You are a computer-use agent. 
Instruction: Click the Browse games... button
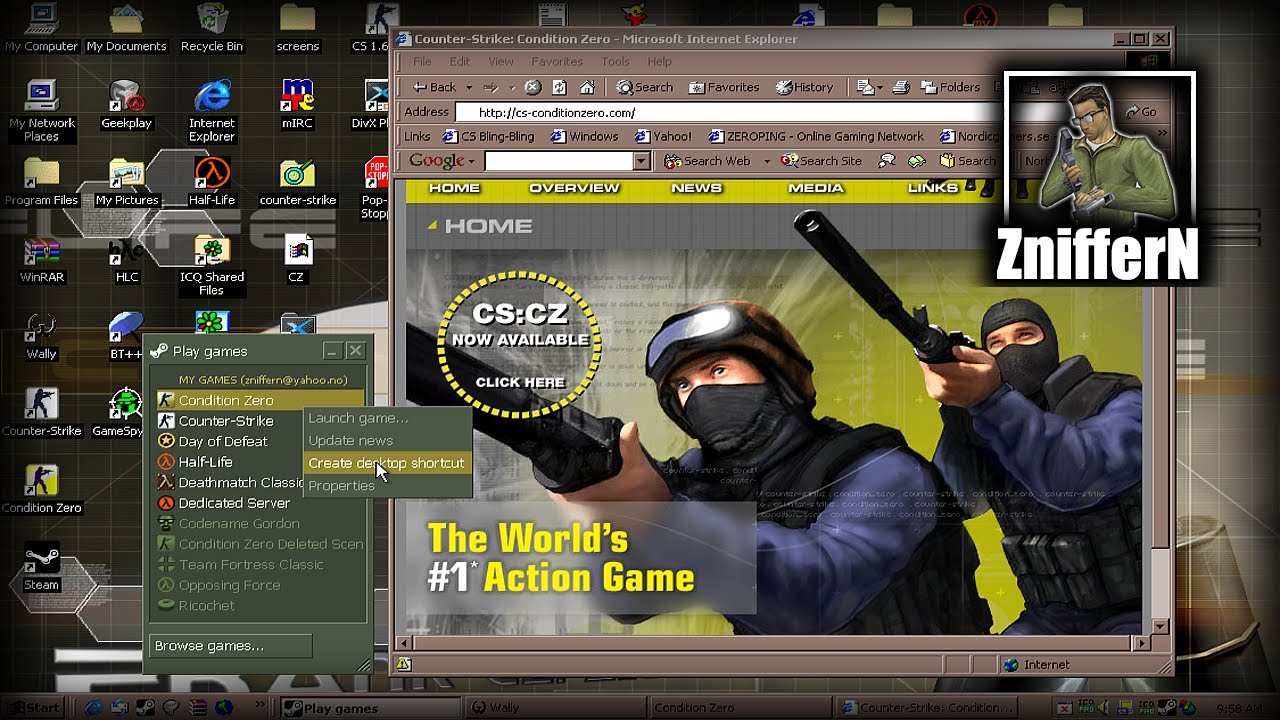click(230, 646)
